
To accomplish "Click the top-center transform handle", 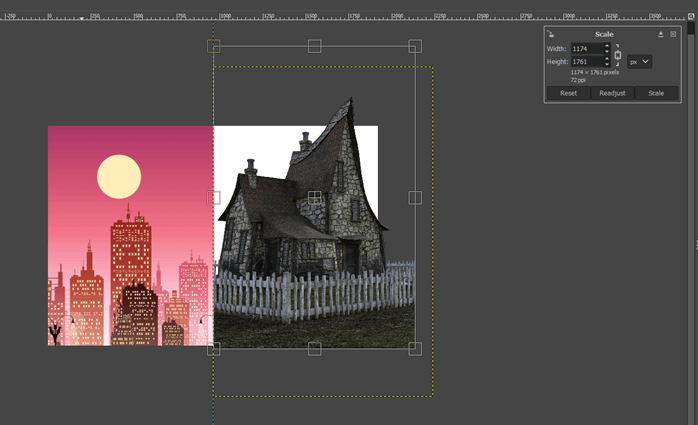I will (314, 46).
